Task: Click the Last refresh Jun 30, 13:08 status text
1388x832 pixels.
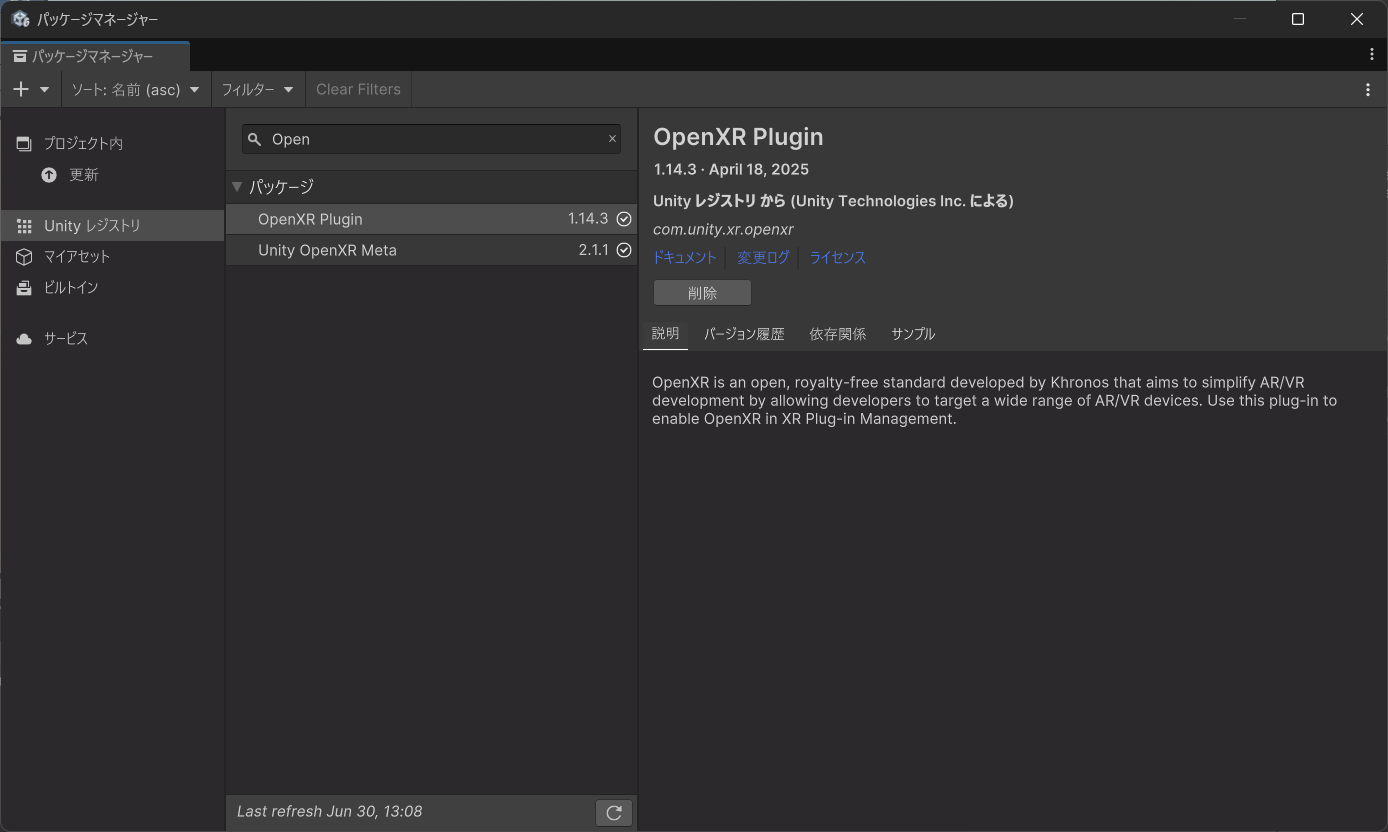Action: click(329, 811)
